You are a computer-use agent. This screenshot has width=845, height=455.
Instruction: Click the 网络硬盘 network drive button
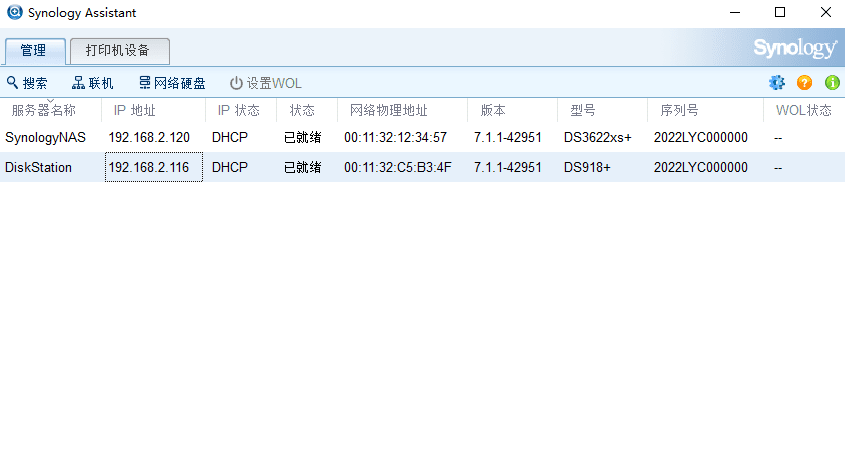point(172,83)
